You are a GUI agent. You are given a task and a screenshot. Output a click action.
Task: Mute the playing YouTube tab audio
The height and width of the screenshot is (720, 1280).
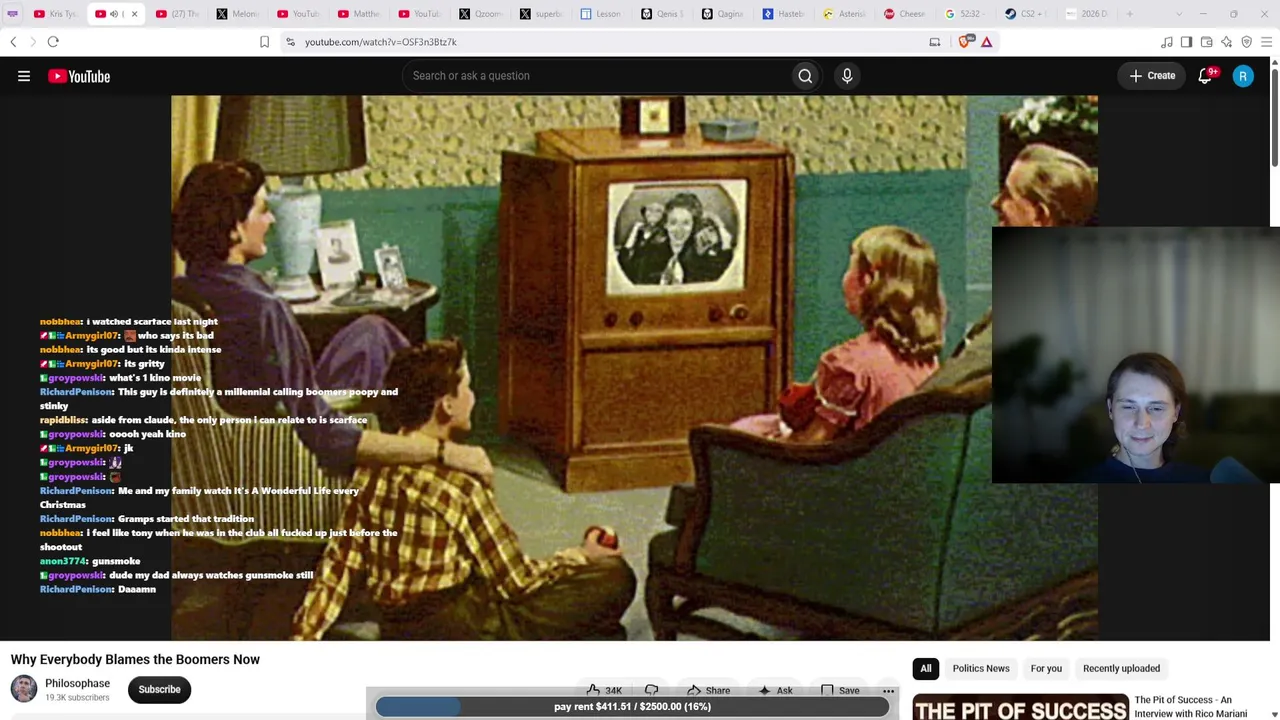pos(114,14)
